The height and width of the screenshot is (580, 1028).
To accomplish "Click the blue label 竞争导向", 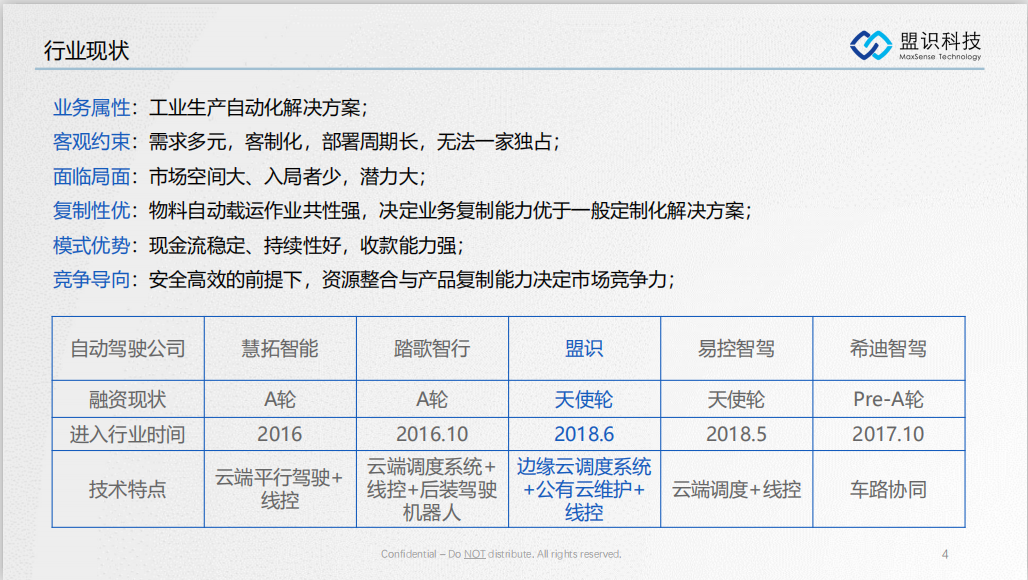I will click(92, 279).
